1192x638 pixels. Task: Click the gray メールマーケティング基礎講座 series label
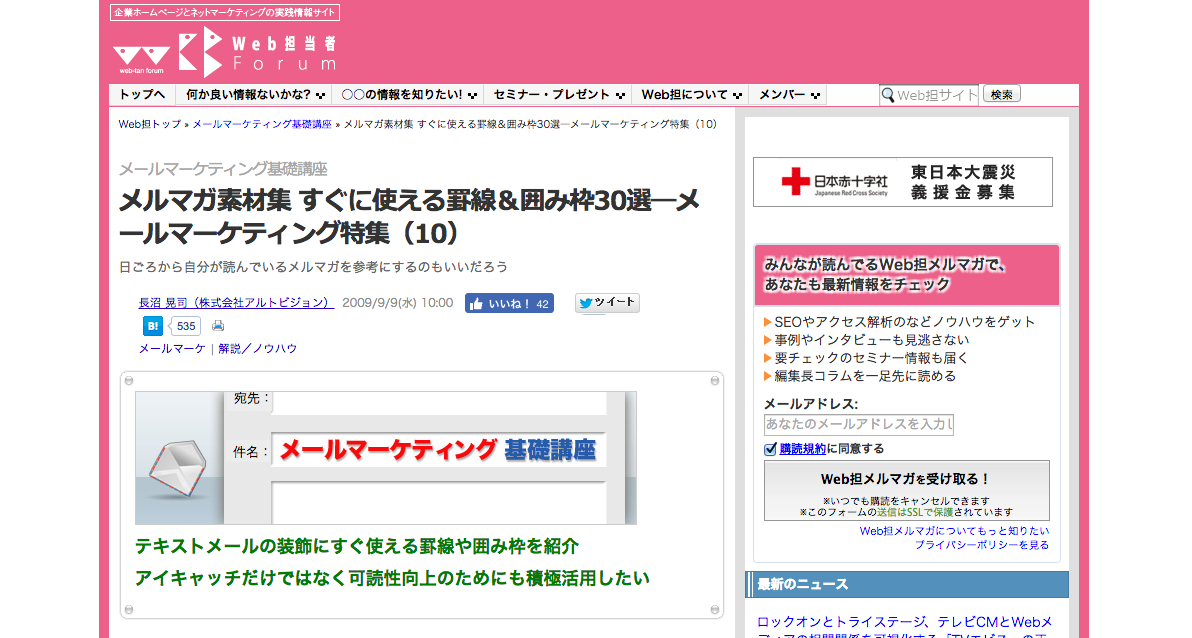[x=223, y=169]
